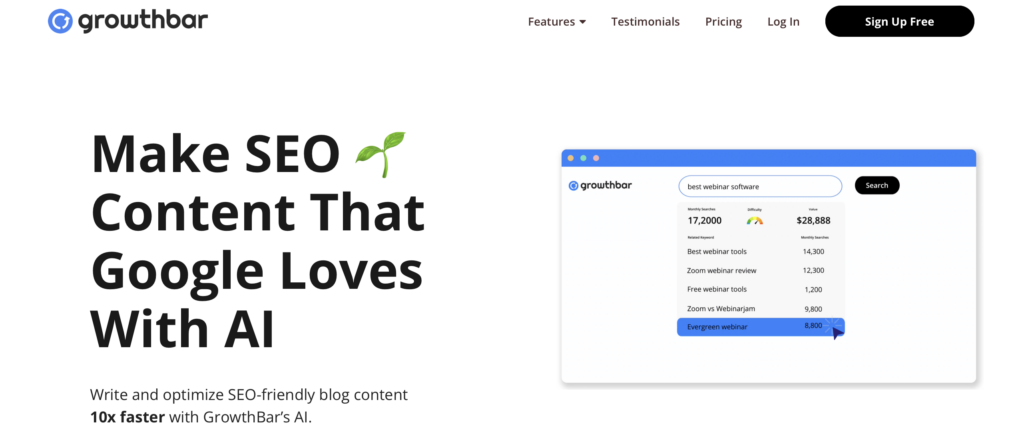
Task: Pick the "Zoom vs Webinarjam" keyword row
Action: (x=760, y=308)
